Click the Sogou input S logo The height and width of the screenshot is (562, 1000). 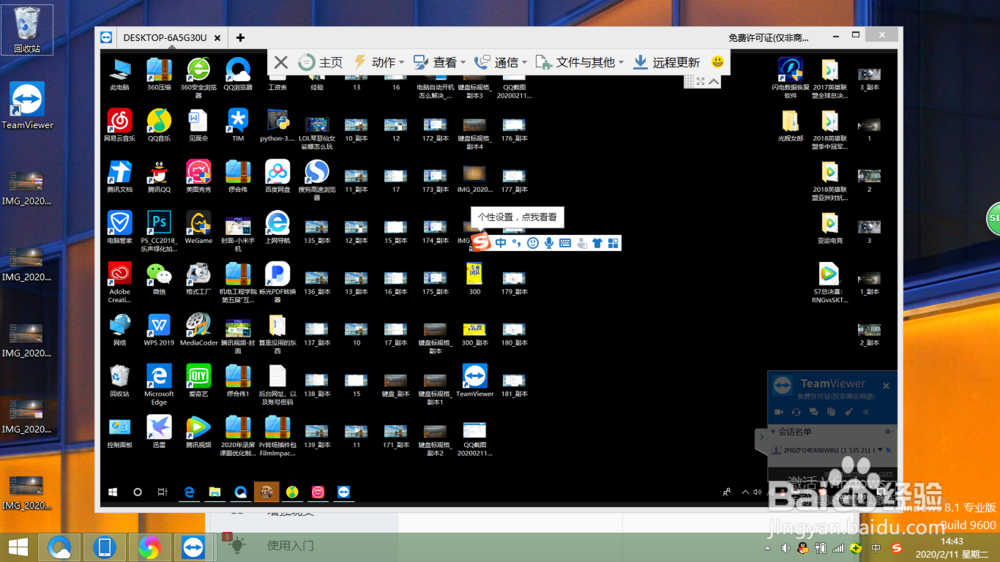481,242
